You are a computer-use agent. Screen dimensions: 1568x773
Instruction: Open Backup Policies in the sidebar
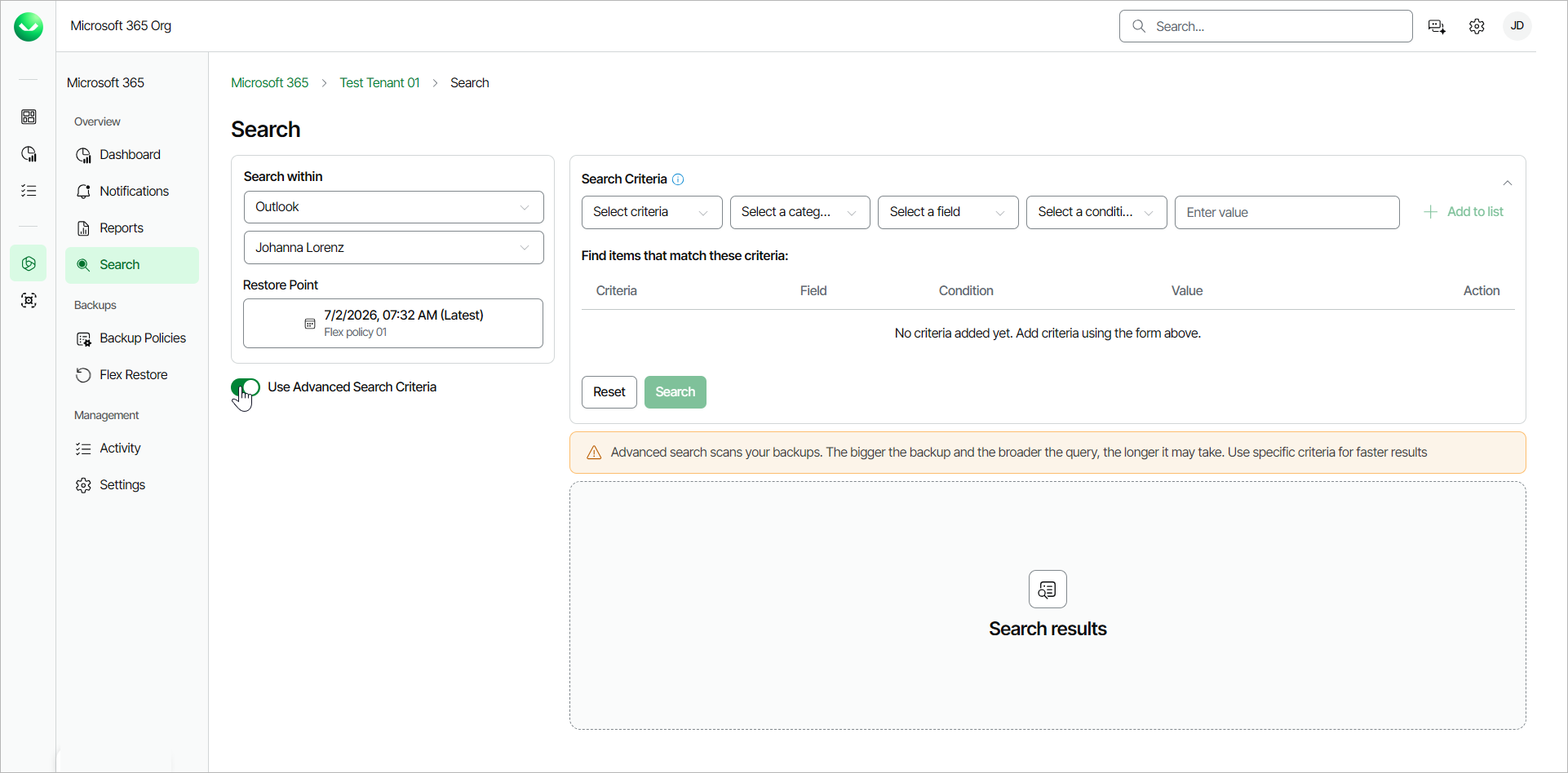[132, 338]
